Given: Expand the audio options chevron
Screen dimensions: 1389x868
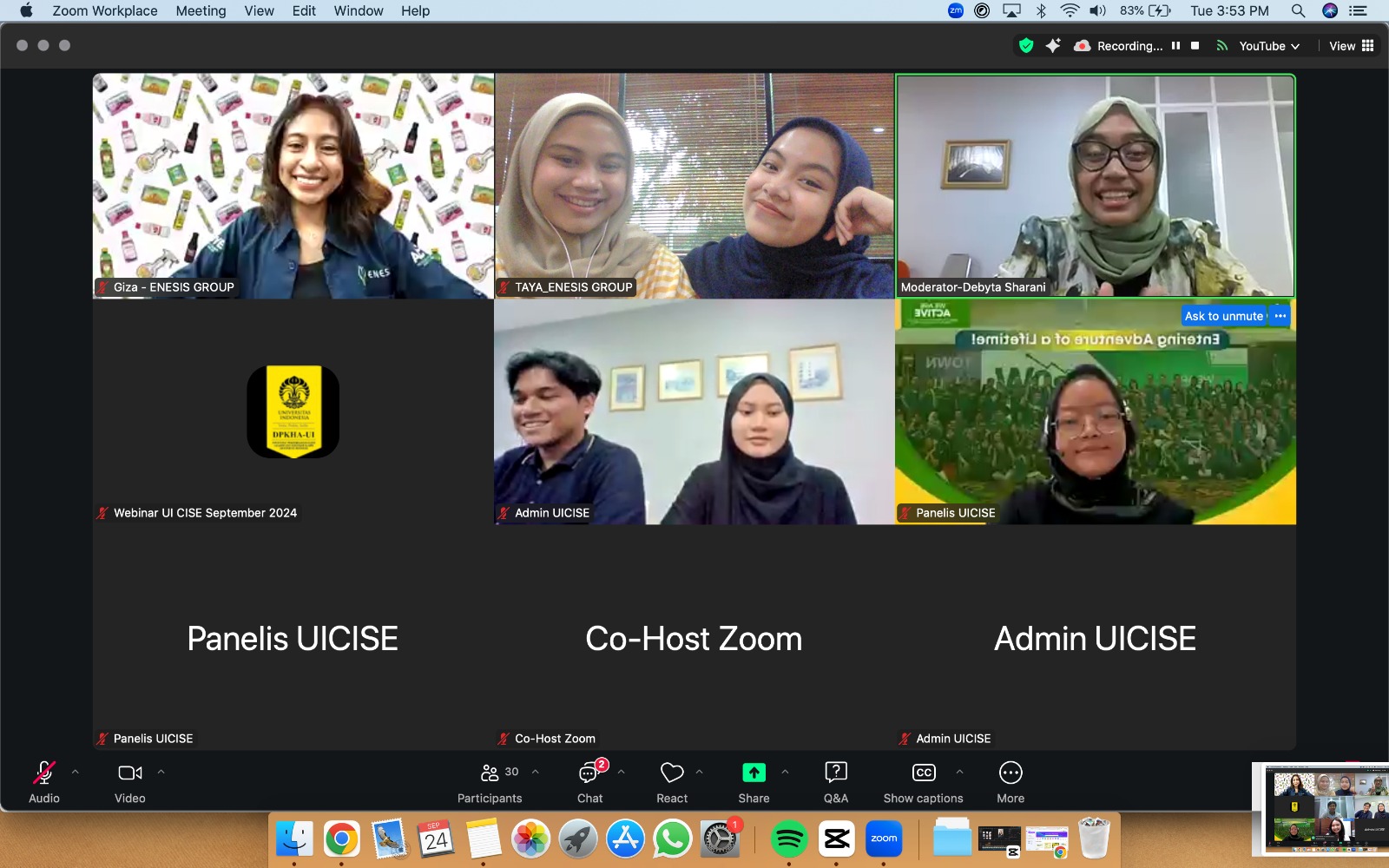Looking at the screenshot, I should click(x=76, y=772).
